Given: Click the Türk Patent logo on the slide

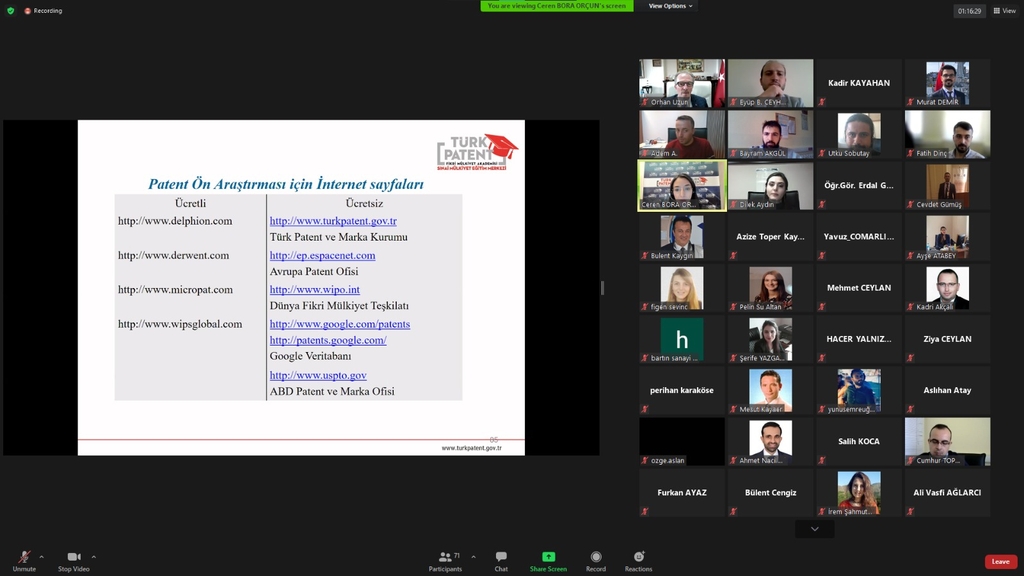Looking at the screenshot, I should [477, 152].
